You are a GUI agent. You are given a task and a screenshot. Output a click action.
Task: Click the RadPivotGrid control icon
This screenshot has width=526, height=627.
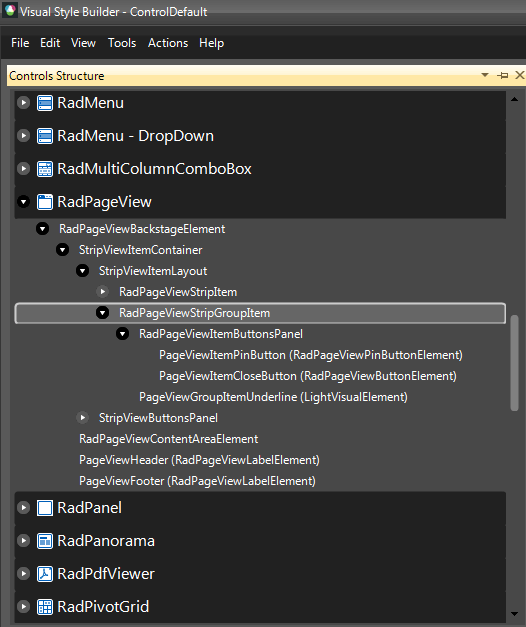coord(45,607)
